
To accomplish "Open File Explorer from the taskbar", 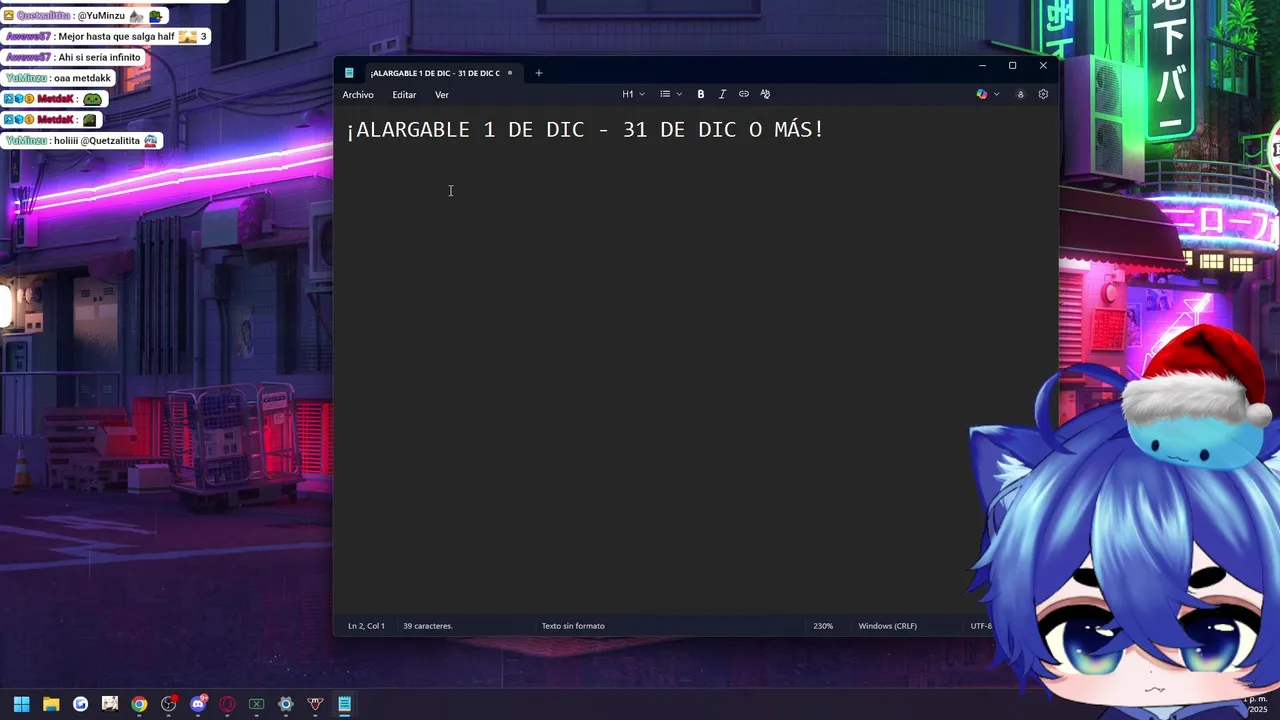I will coord(51,704).
